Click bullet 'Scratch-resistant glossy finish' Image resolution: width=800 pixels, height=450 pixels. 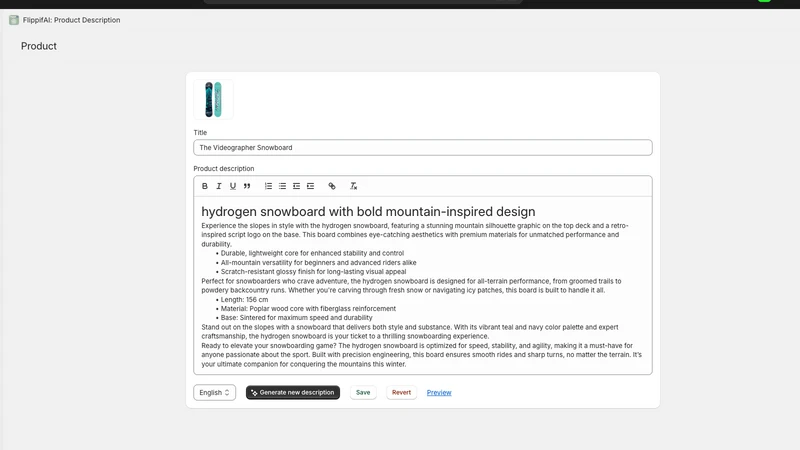pos(313,271)
